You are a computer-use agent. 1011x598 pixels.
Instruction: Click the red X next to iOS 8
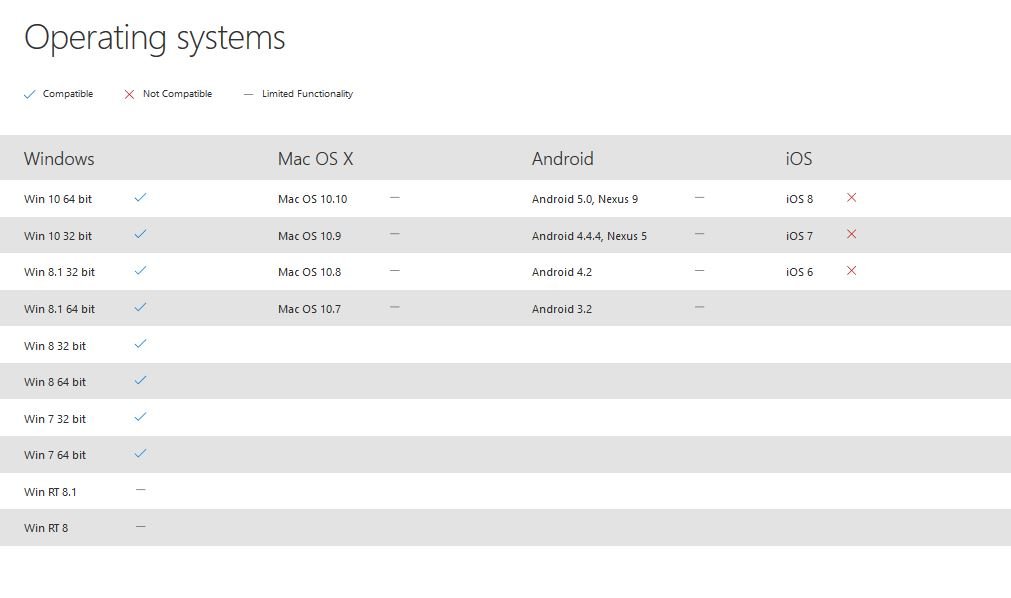coord(851,198)
